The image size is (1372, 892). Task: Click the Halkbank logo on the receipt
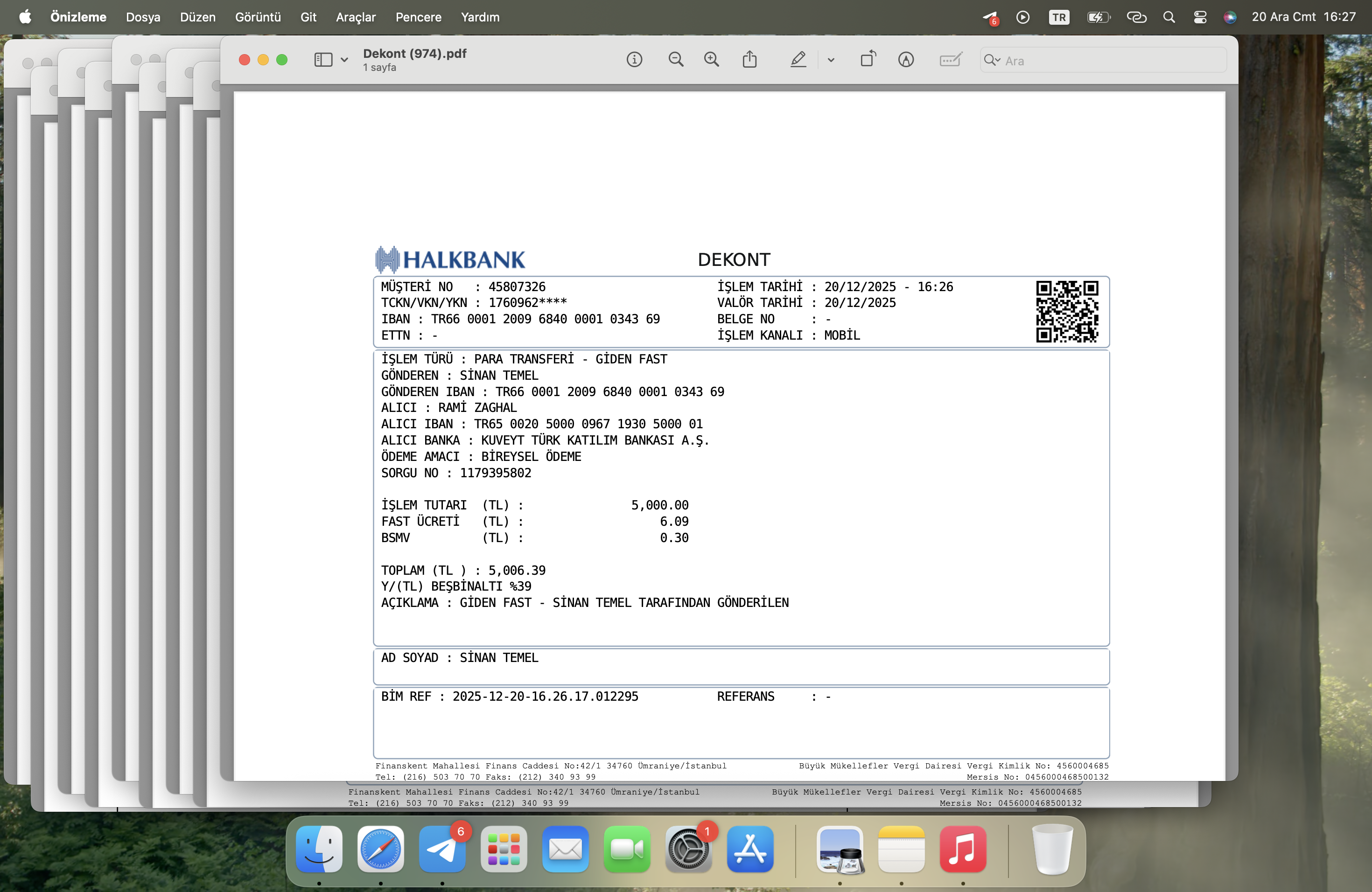point(450,259)
